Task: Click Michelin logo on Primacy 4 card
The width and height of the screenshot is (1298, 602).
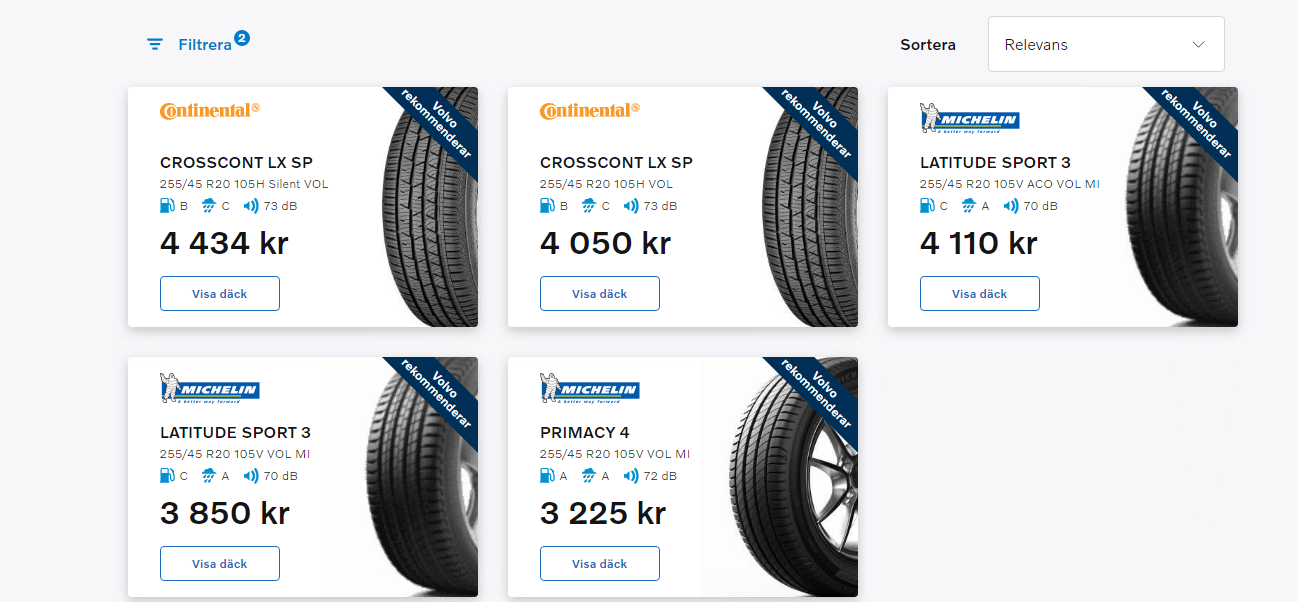Action: pyautogui.click(x=590, y=388)
